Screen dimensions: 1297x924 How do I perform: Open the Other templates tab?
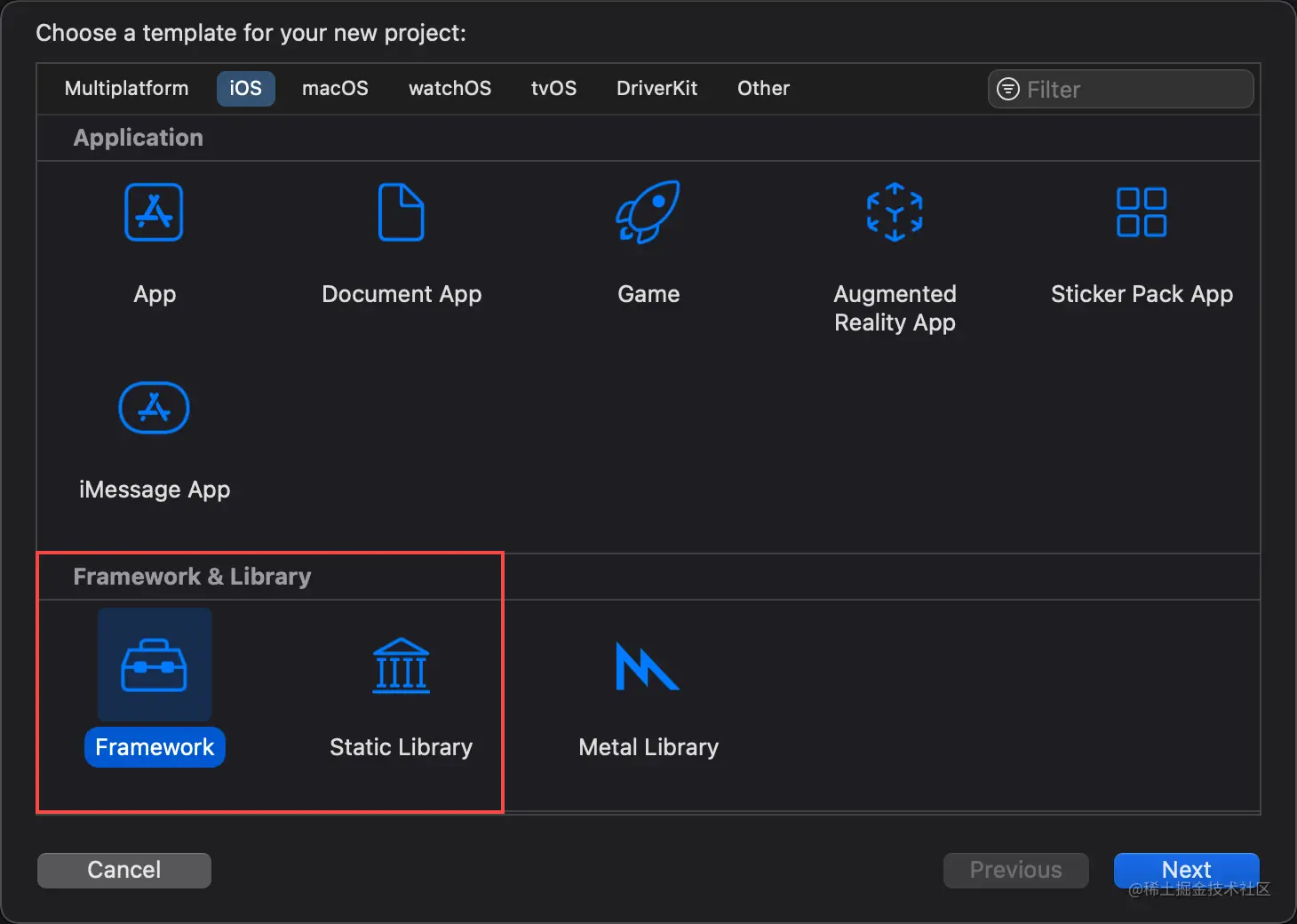pos(763,88)
